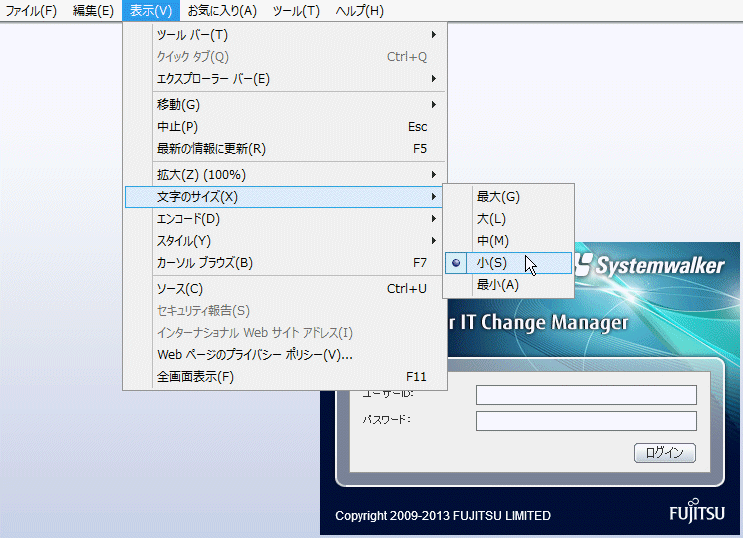Open the ファイル(F) menu
The width and height of the screenshot is (743, 538).
coord(31,10)
